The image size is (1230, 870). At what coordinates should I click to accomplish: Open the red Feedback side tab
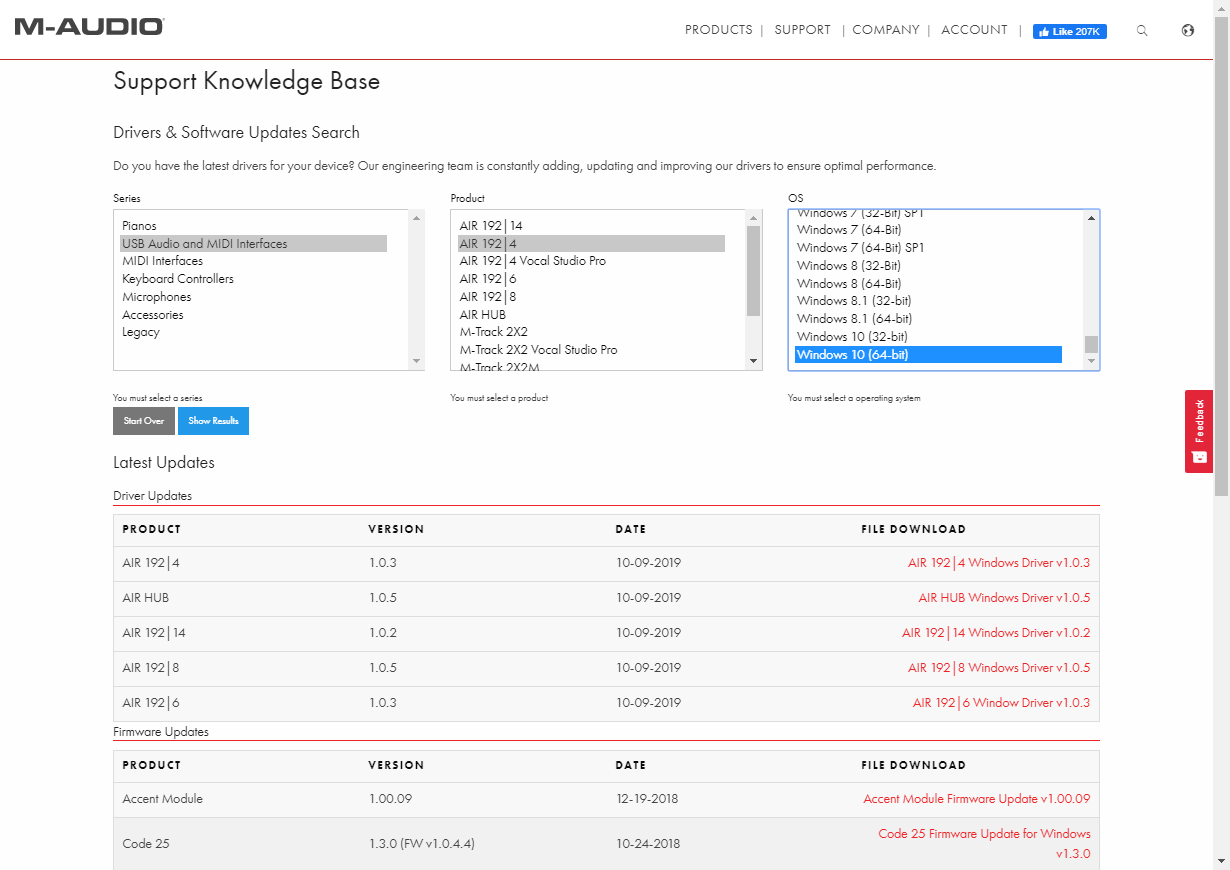tap(1199, 431)
